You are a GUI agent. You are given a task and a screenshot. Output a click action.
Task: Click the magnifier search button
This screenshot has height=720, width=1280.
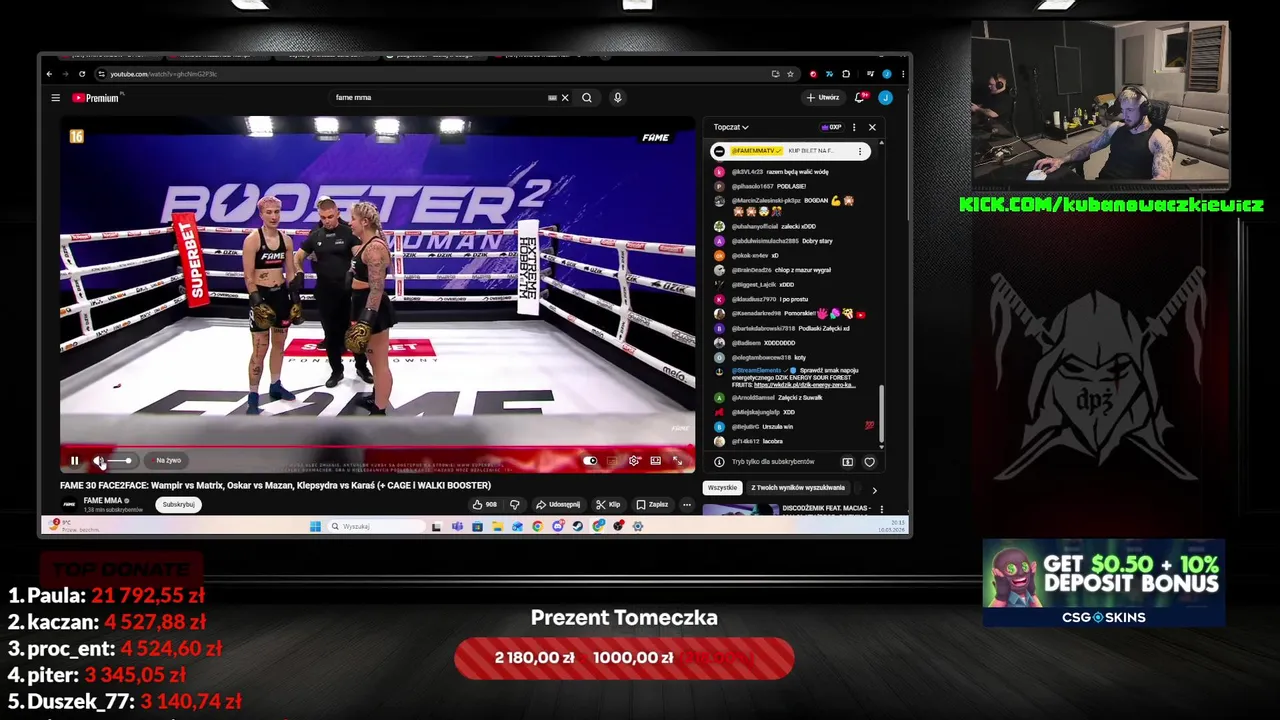point(587,98)
